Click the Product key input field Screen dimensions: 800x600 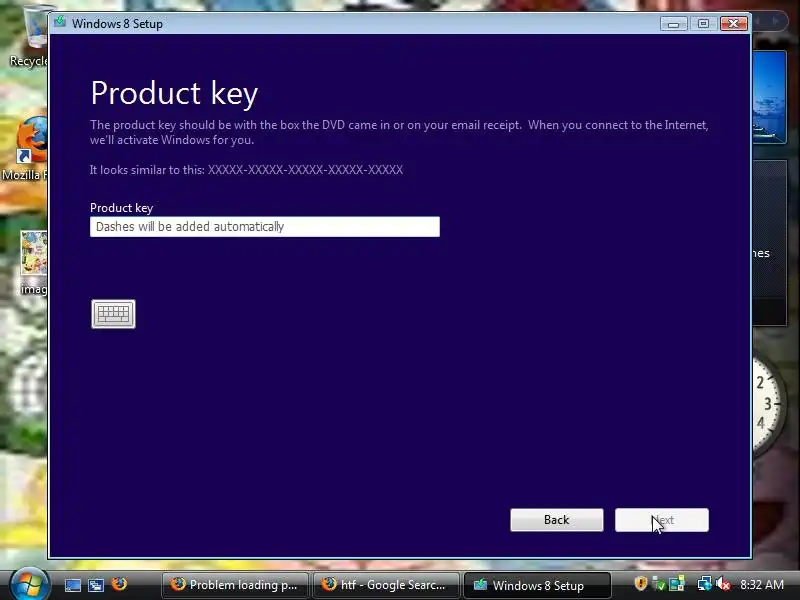pos(265,227)
